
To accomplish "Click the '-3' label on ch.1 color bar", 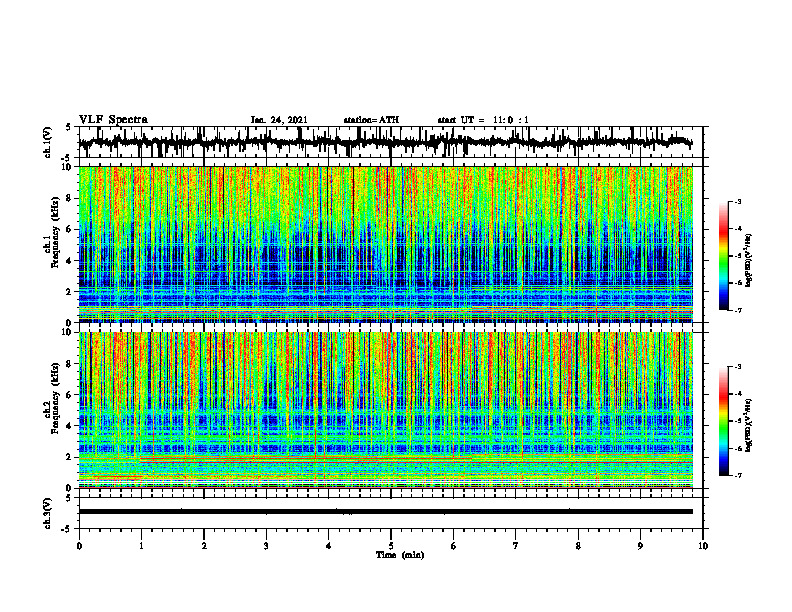I will pos(738,202).
